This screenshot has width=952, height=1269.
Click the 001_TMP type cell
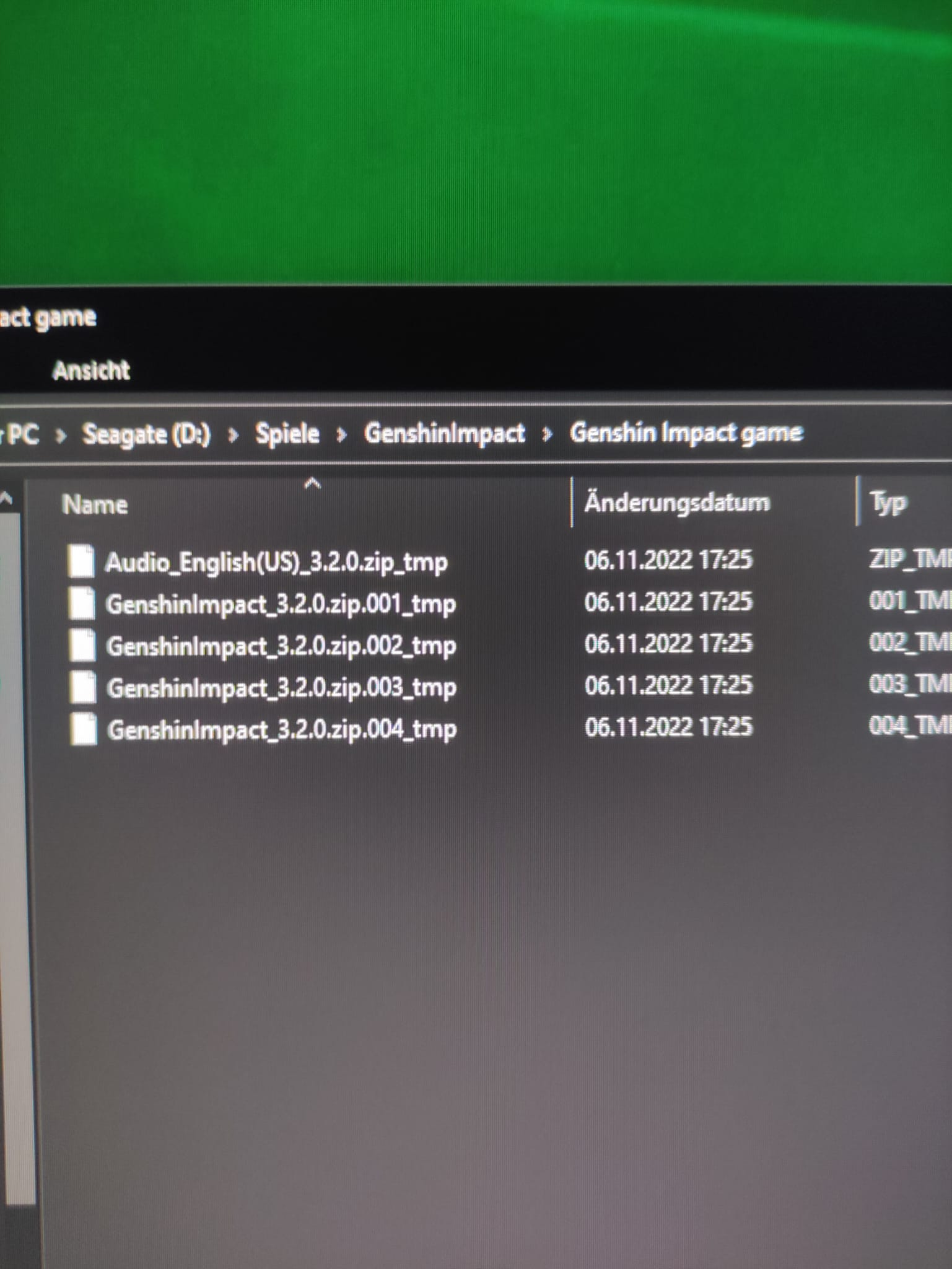910,601
